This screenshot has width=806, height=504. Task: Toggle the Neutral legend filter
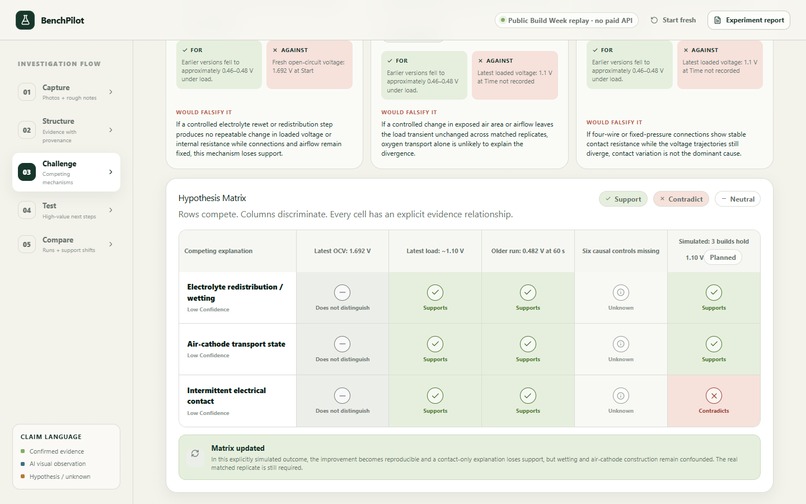(x=738, y=199)
